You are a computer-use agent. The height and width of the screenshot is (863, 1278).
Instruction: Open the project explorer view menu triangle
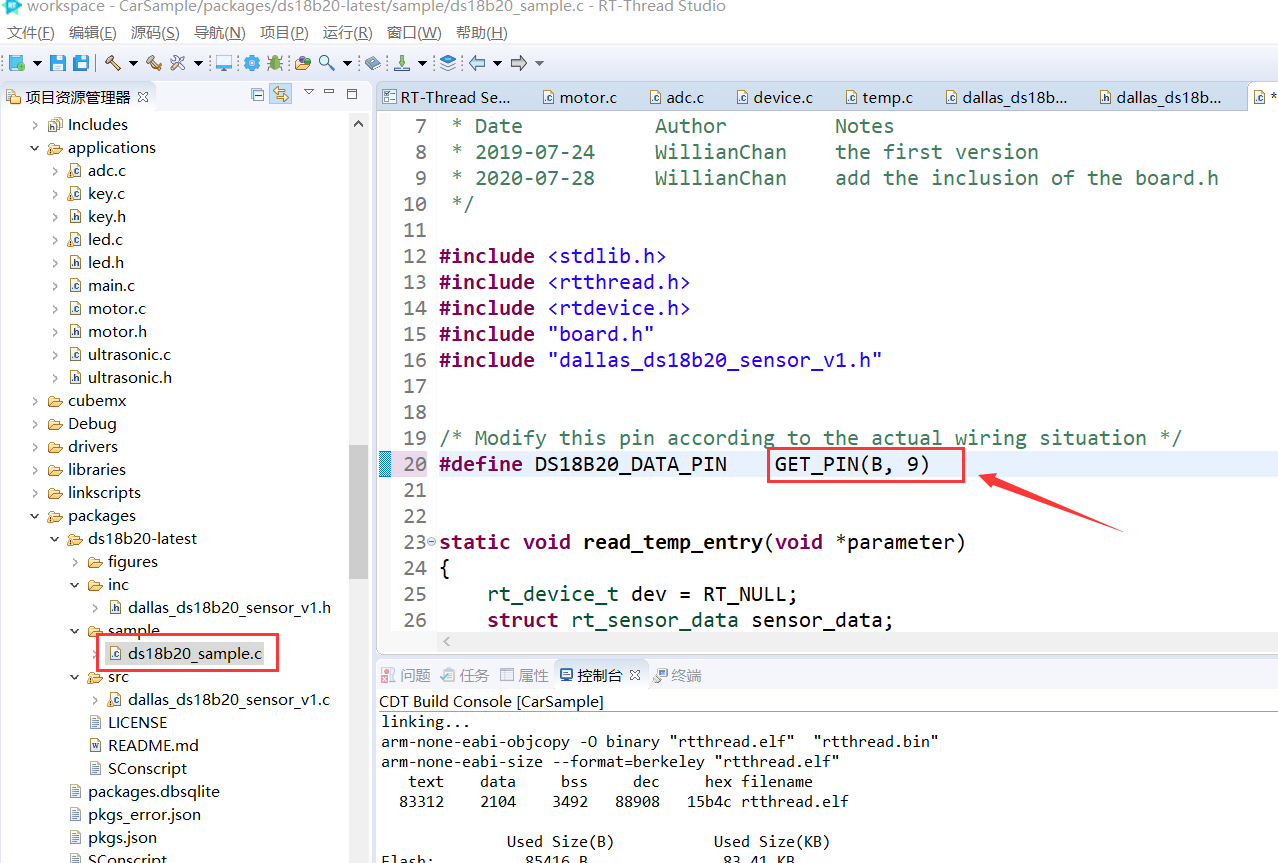tap(309, 92)
